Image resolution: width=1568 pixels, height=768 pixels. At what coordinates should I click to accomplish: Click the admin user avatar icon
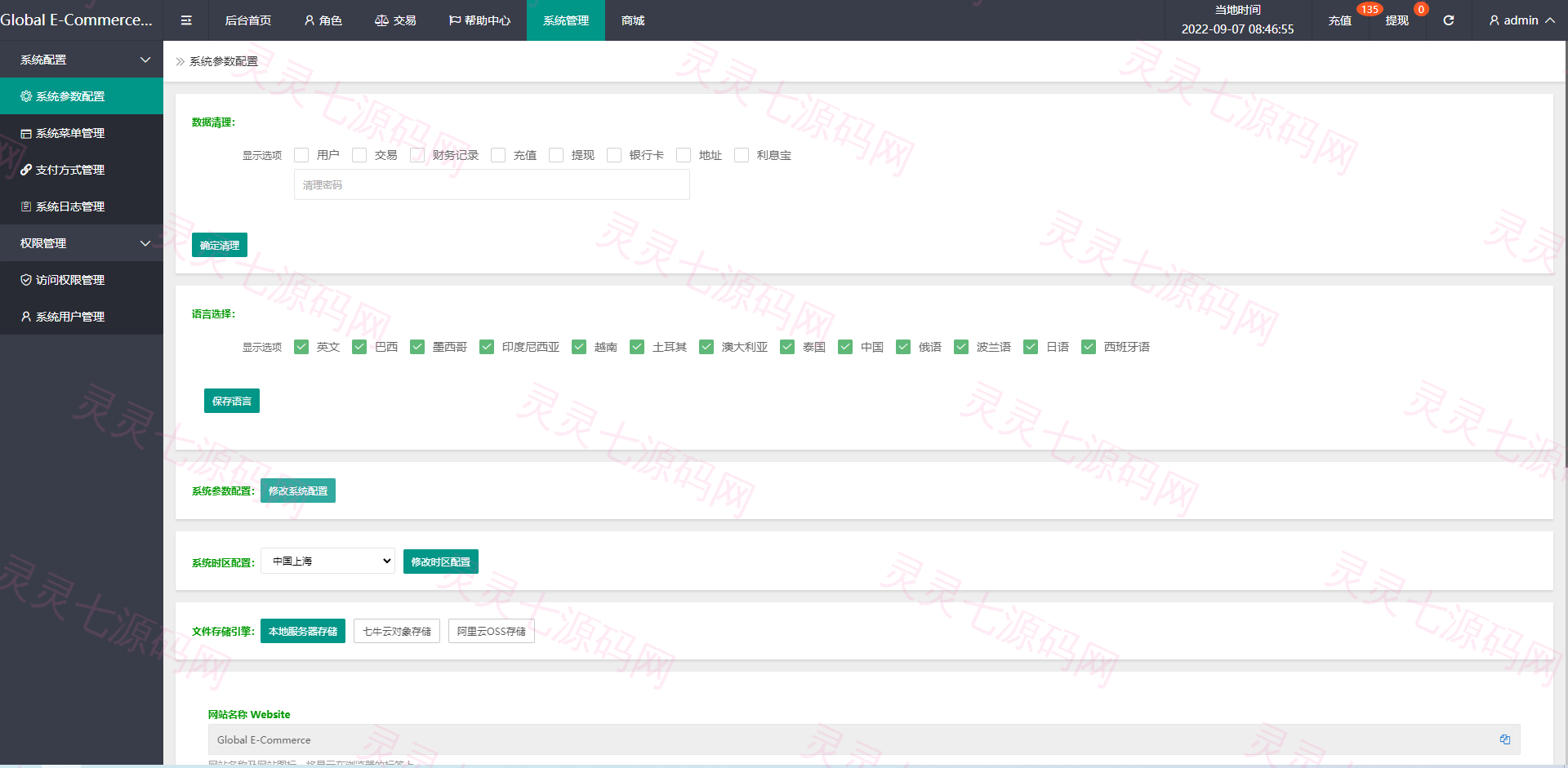coord(1494,20)
